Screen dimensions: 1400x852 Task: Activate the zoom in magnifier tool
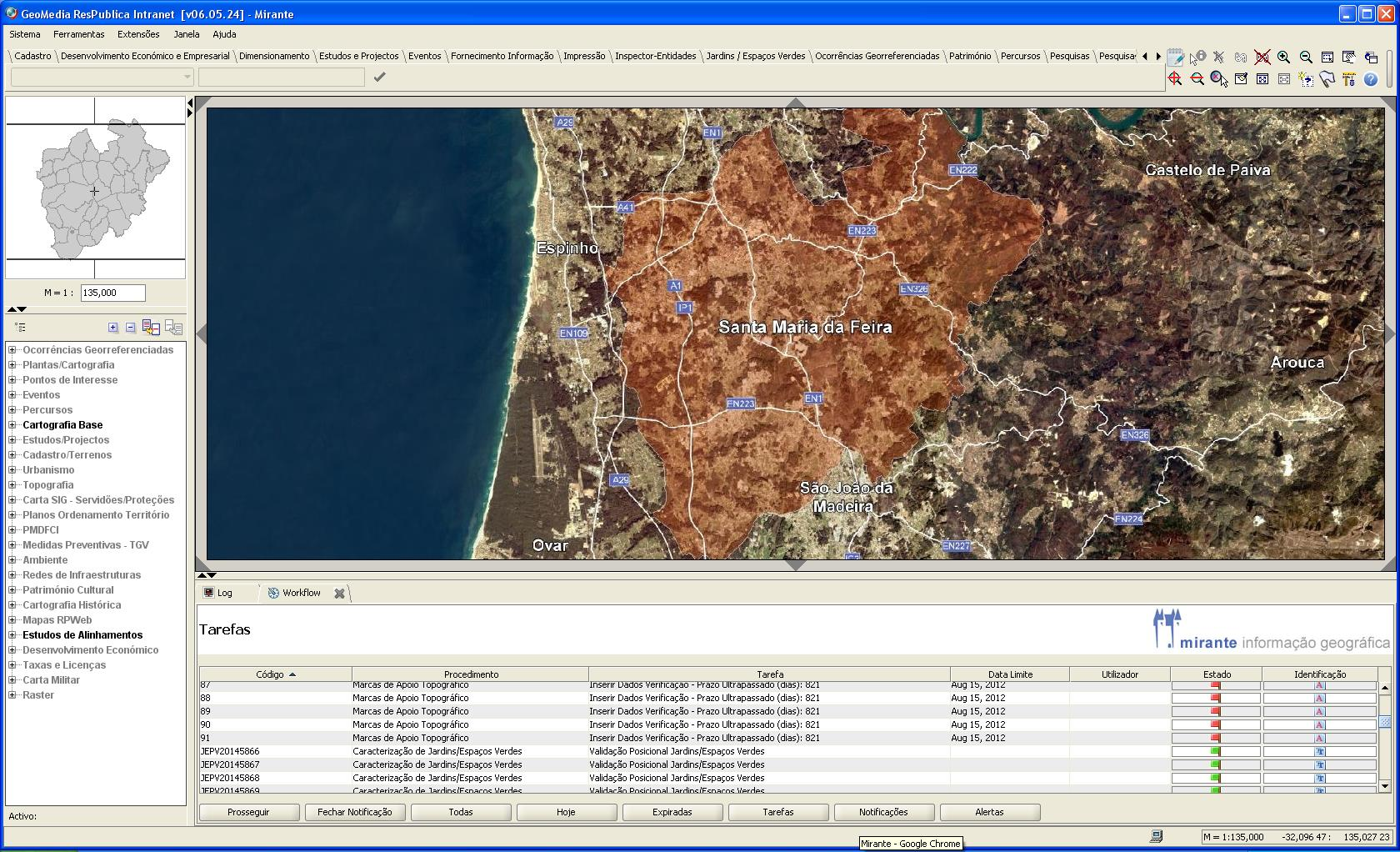(x=1284, y=58)
